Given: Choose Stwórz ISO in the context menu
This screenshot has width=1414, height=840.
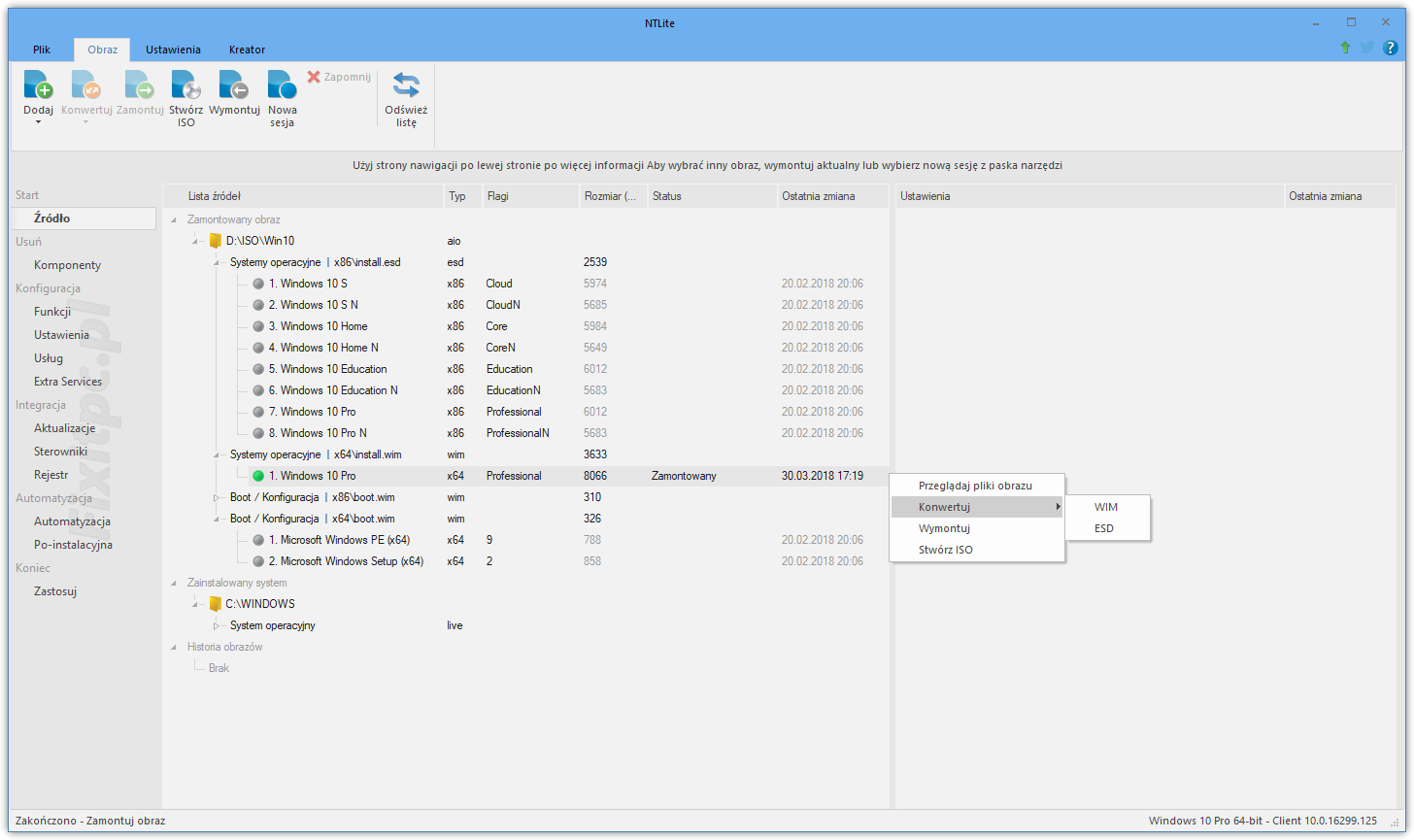Looking at the screenshot, I should (977, 550).
